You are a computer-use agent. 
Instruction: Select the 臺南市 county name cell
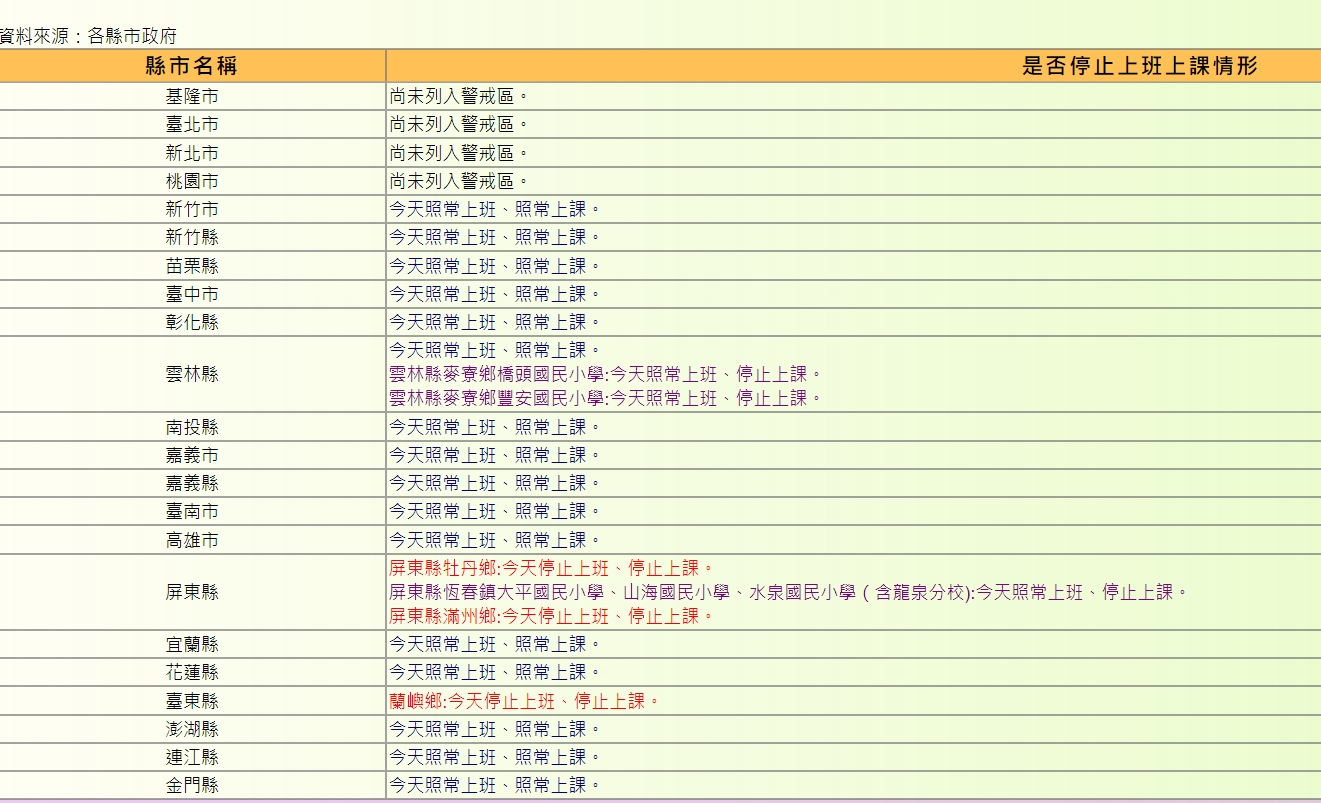point(192,511)
